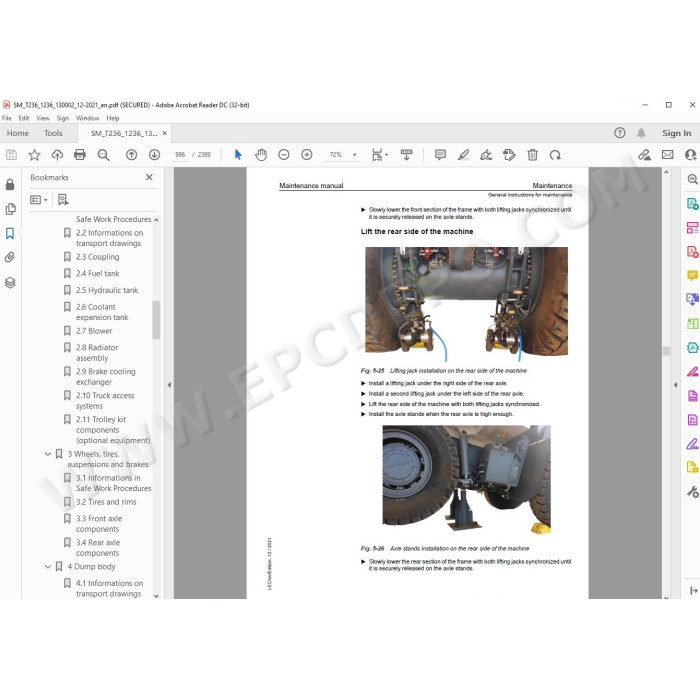Show security lock panel in sidebar
The height and width of the screenshot is (700, 700).
coord(10,184)
